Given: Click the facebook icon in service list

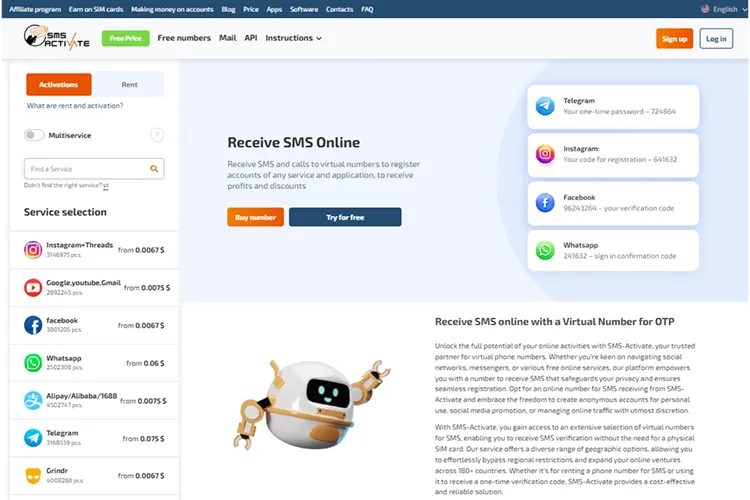Looking at the screenshot, I should pos(33,325).
